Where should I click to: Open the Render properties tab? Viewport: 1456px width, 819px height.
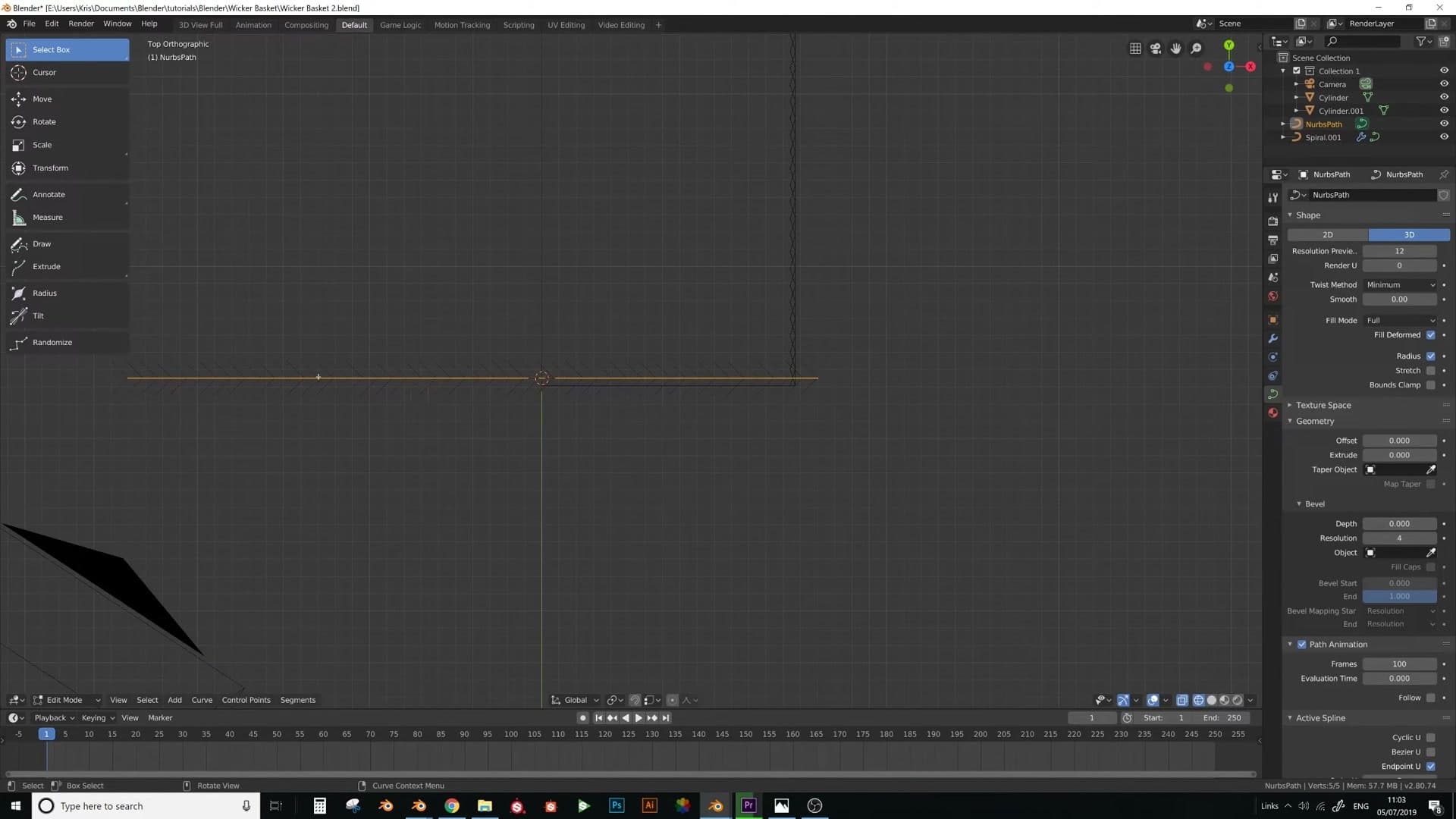(1273, 221)
